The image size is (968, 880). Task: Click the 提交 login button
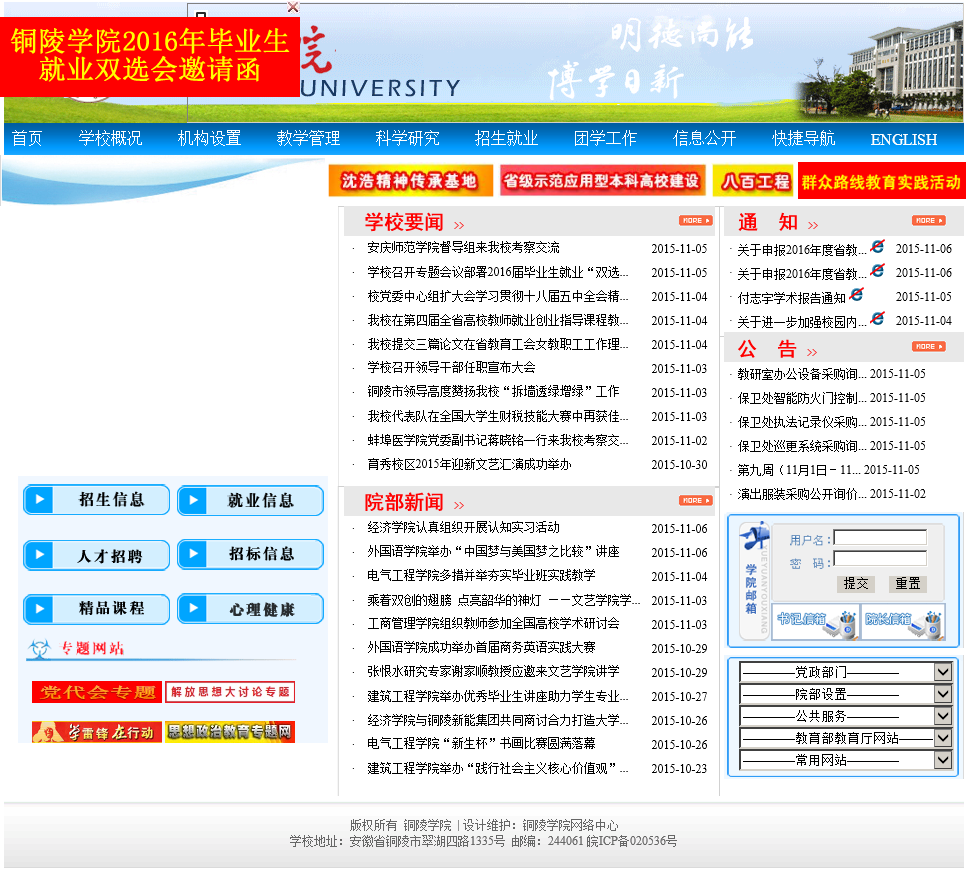click(856, 584)
